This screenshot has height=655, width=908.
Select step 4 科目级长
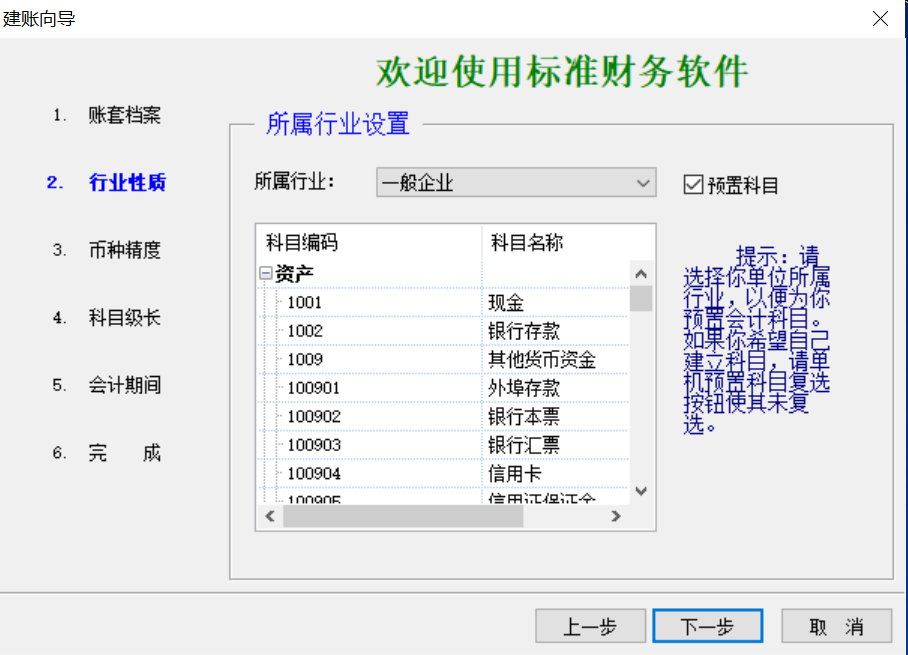click(x=124, y=318)
